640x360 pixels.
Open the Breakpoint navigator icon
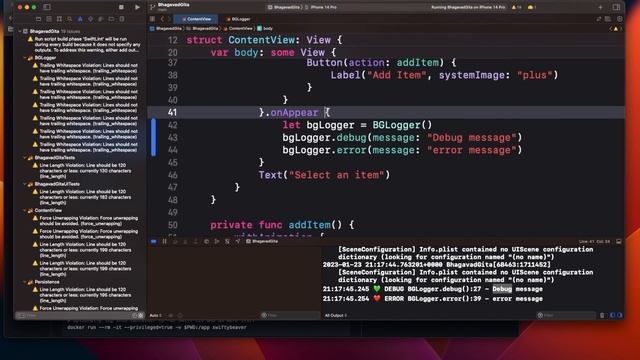[111, 19]
